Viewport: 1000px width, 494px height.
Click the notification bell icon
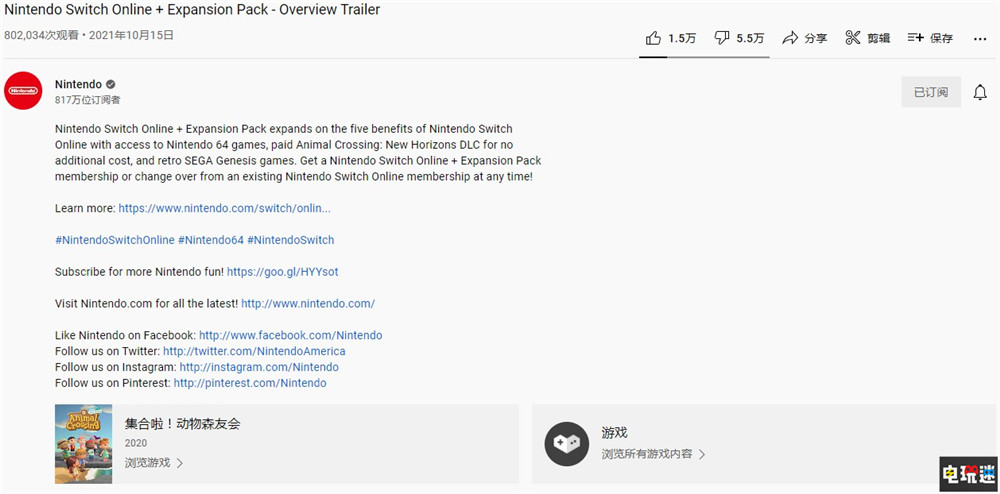981,92
